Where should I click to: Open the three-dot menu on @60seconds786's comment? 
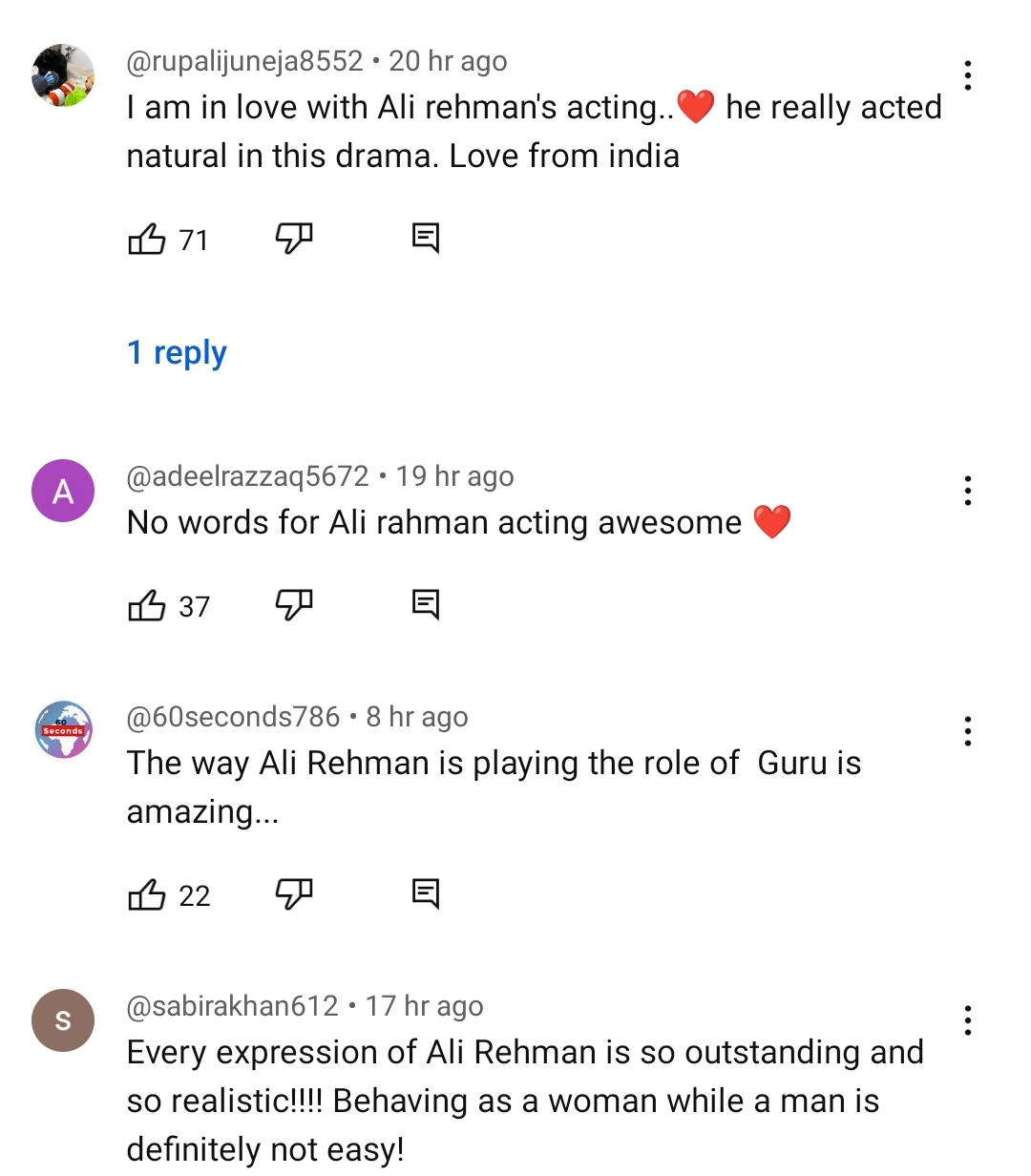(967, 730)
